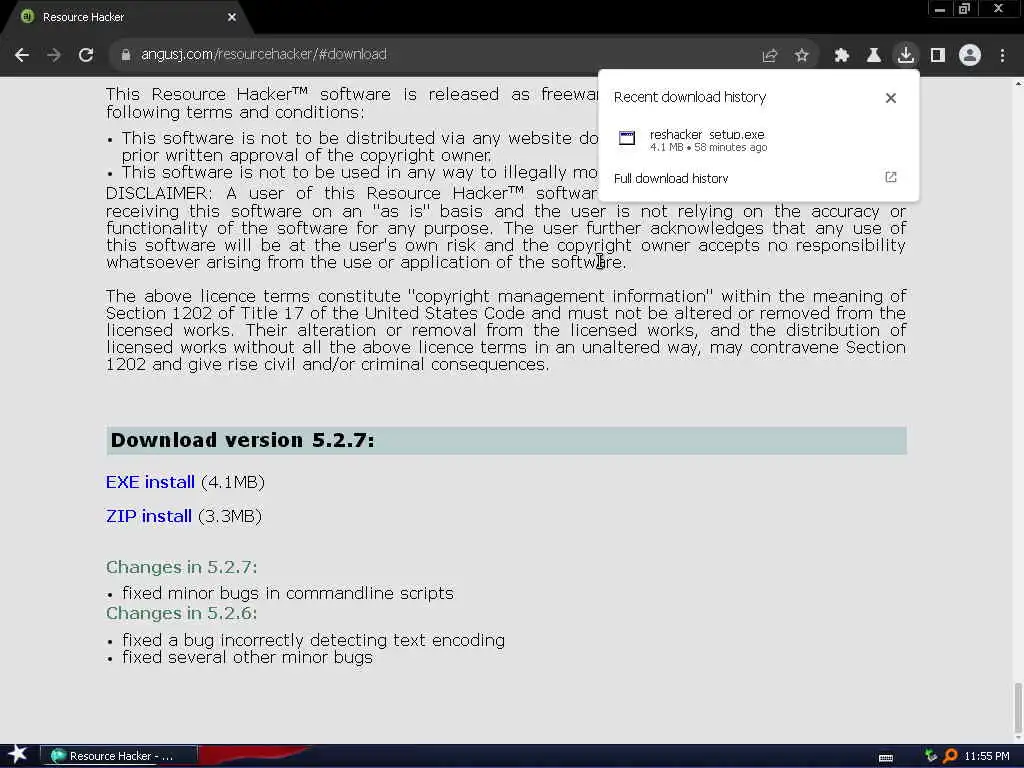Share this page icon
1024x768 pixels.
pyautogui.click(x=770, y=56)
